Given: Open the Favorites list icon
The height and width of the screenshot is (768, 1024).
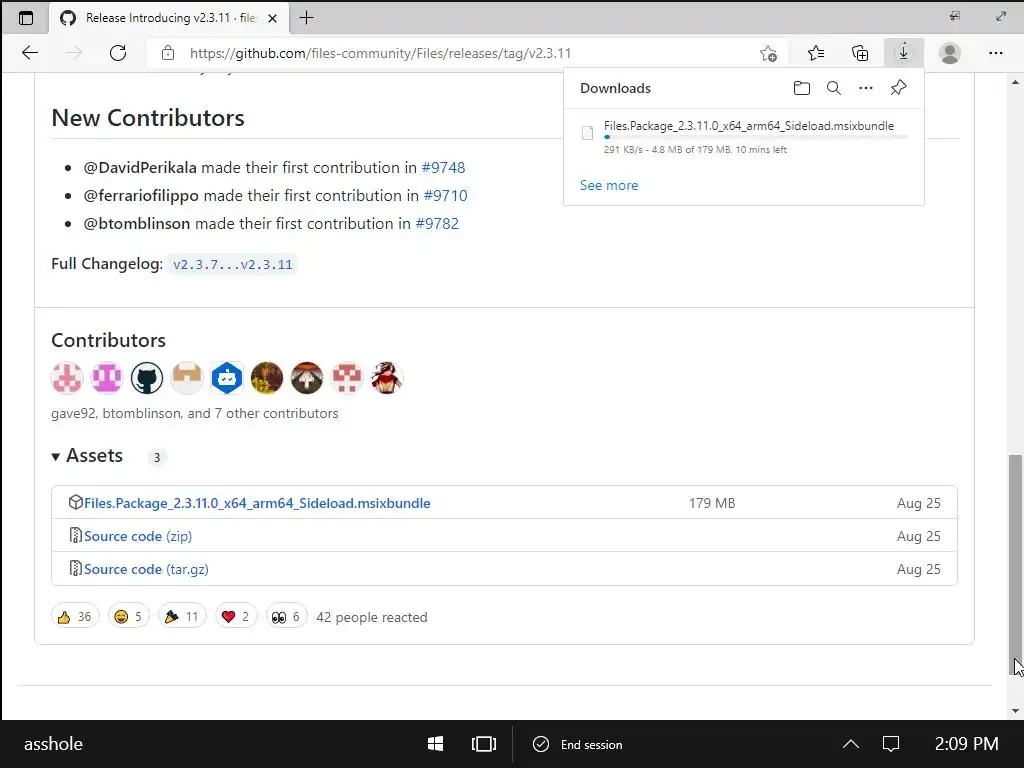Looking at the screenshot, I should point(816,53).
